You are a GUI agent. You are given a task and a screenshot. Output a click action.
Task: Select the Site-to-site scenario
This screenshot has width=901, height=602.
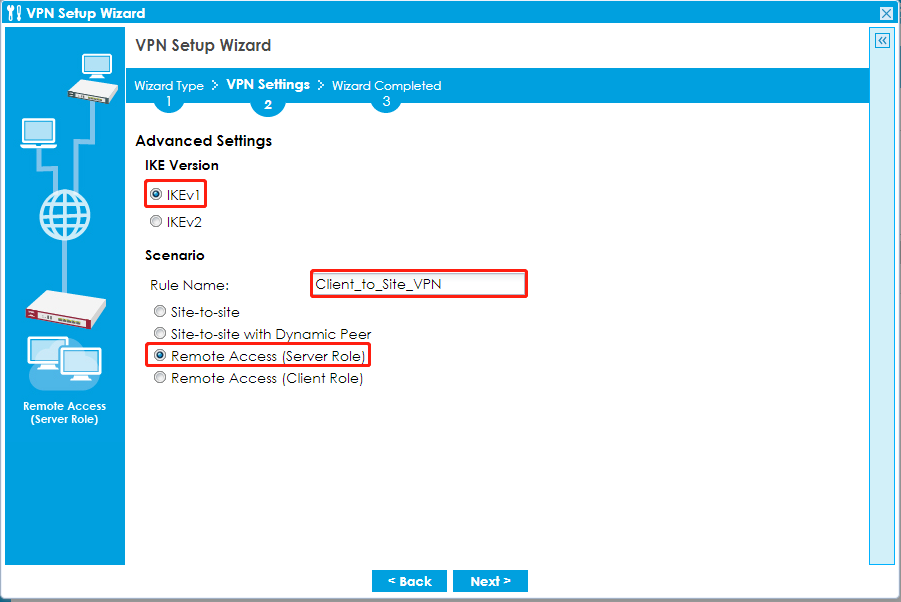157,312
